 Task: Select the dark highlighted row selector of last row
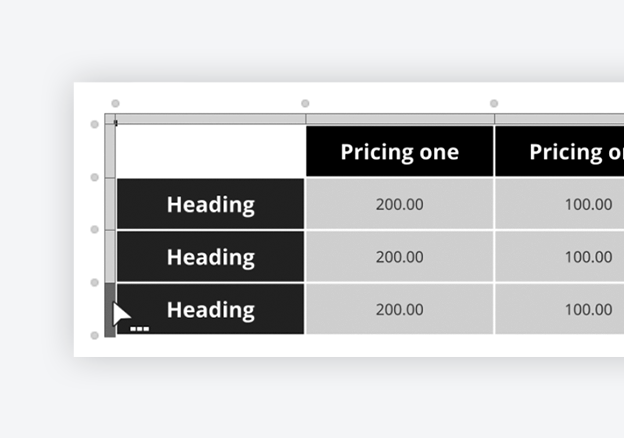click(x=110, y=309)
